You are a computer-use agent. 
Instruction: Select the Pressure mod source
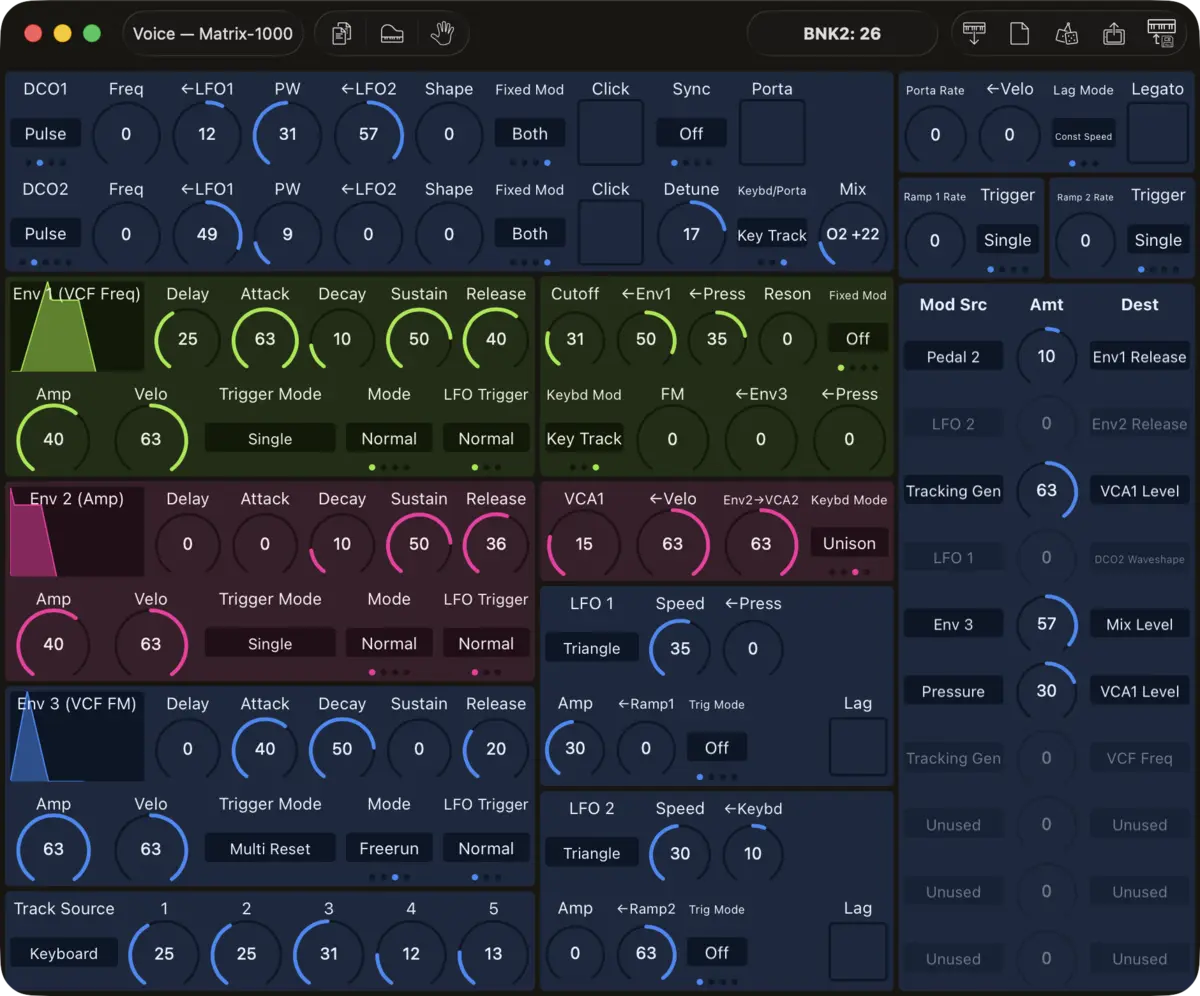click(x=953, y=691)
